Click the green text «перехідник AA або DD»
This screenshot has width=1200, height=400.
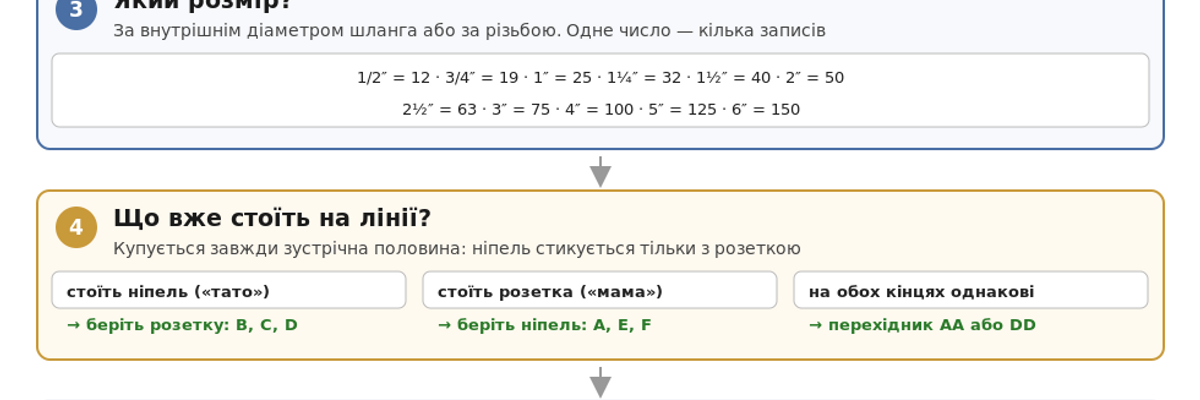point(922,325)
